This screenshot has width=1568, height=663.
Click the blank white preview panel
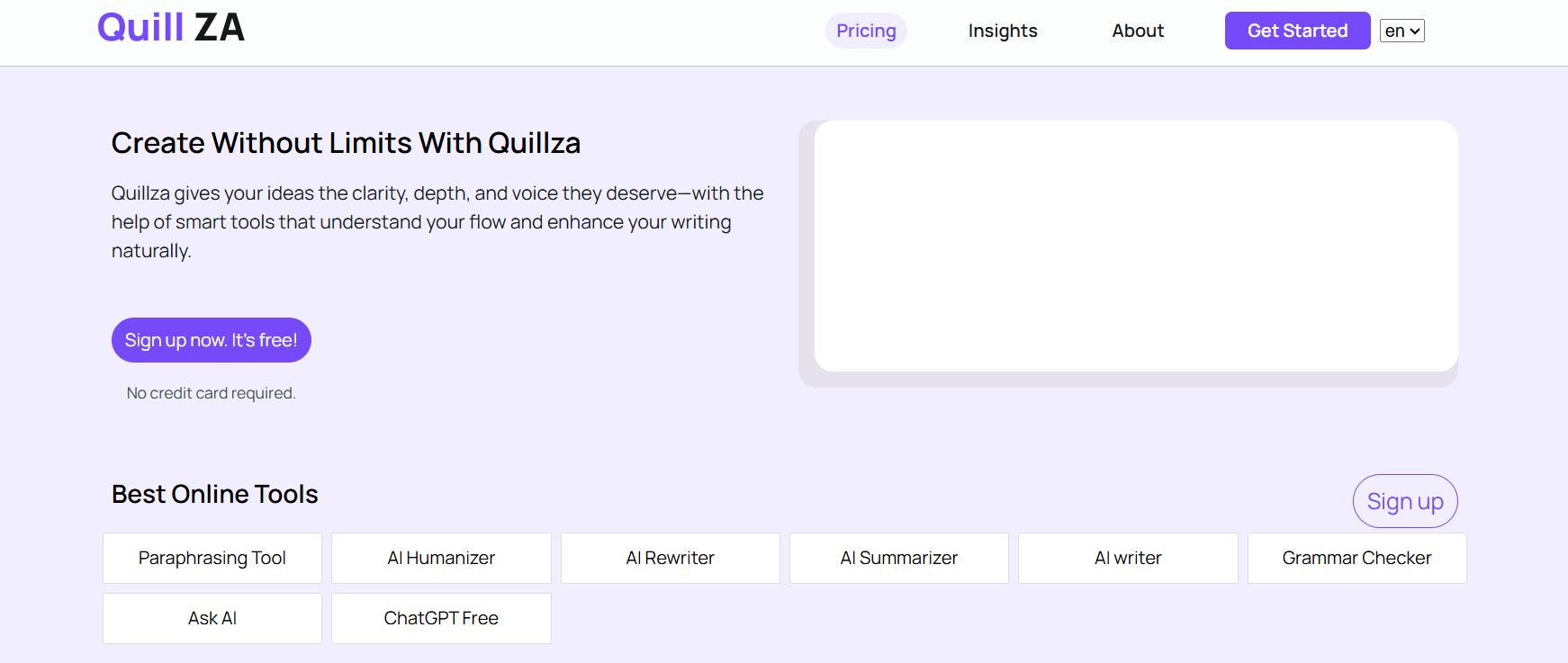tap(1135, 246)
